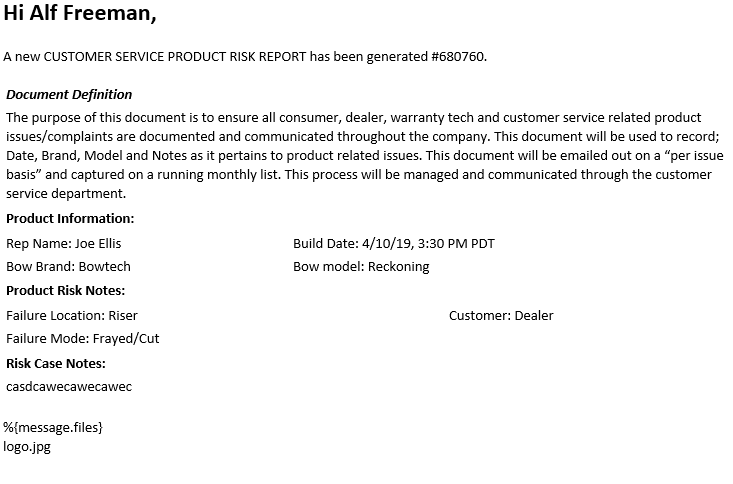The width and height of the screenshot is (733, 484).
Task: Click the greeting 'Hi Alf Freeman,'
Action: 79,13
